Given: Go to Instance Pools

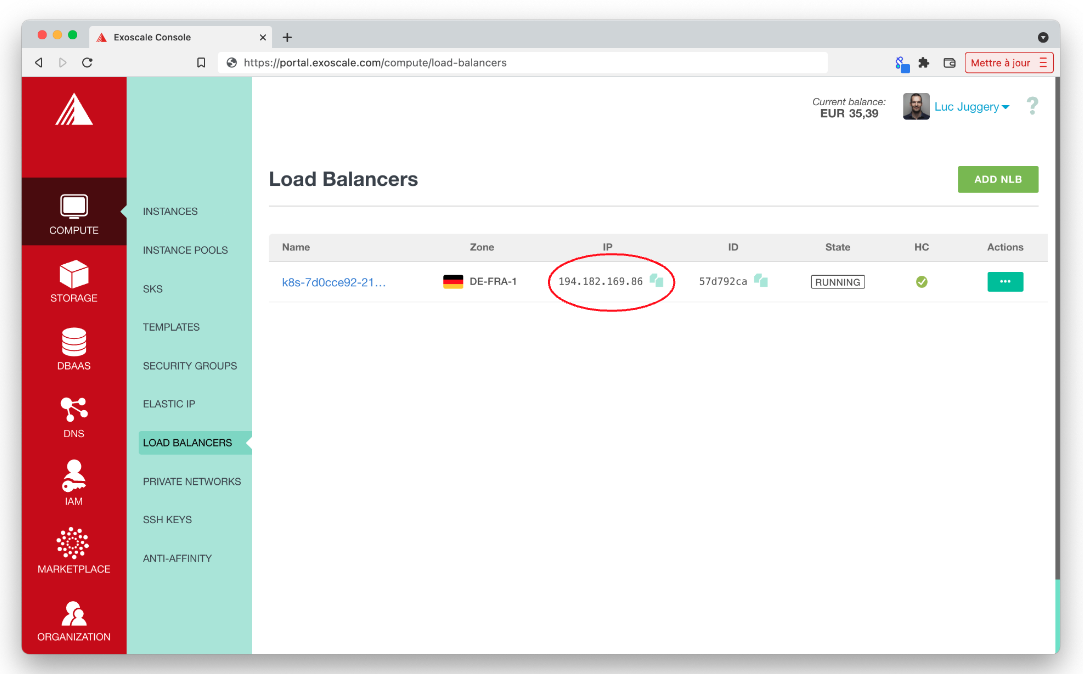Looking at the screenshot, I should (185, 250).
